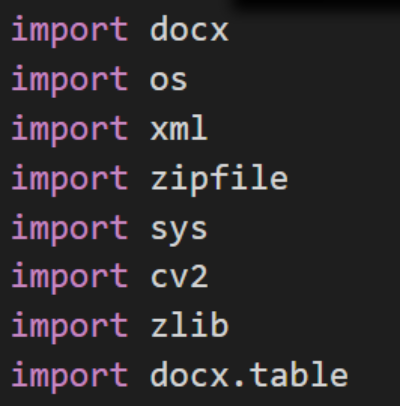The width and height of the screenshot is (400, 406).
Task: Click import keyword before docx.table
Action: 70,377
